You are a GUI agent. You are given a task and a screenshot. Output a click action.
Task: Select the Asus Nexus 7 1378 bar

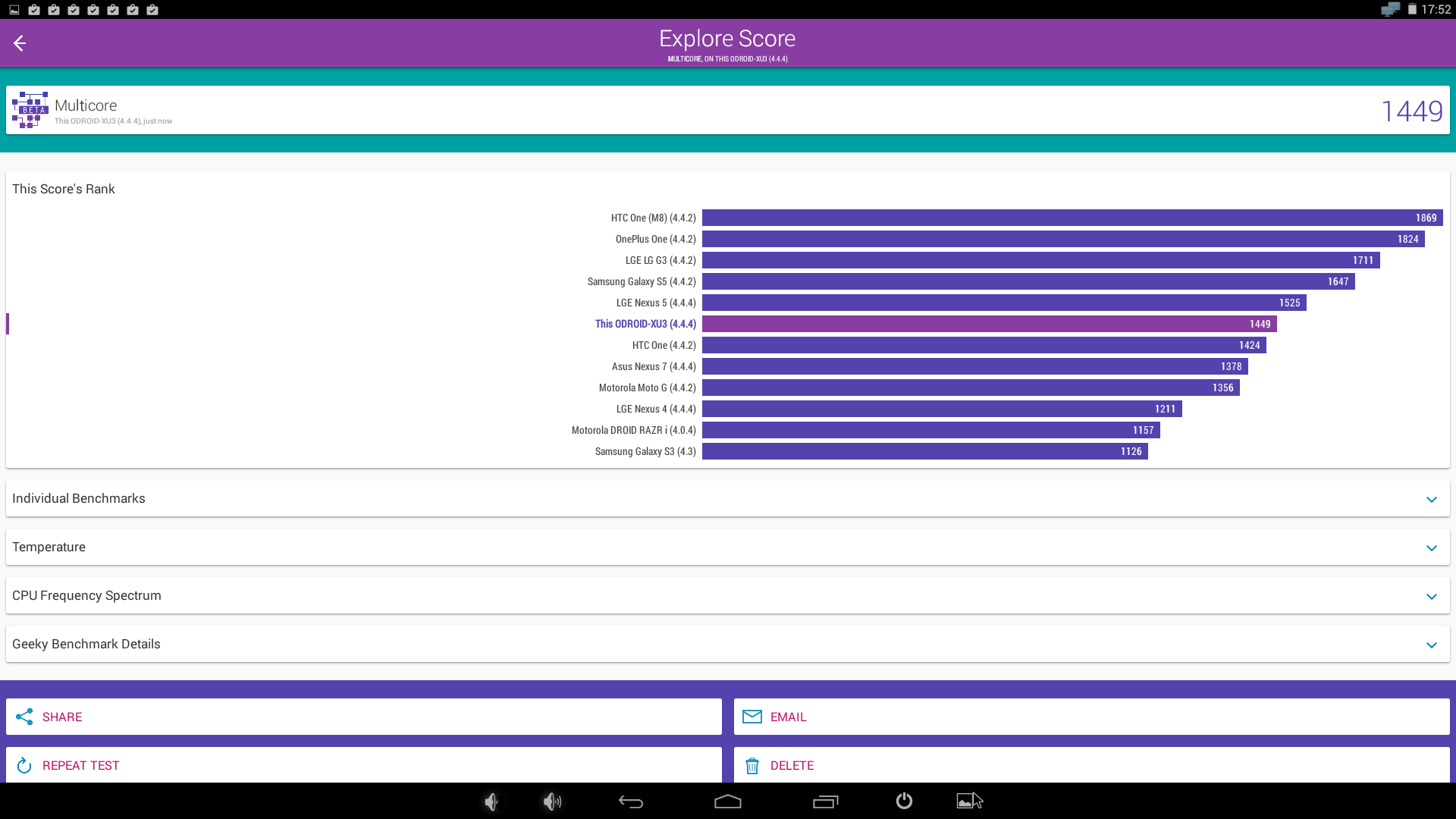pyautogui.click(x=975, y=366)
